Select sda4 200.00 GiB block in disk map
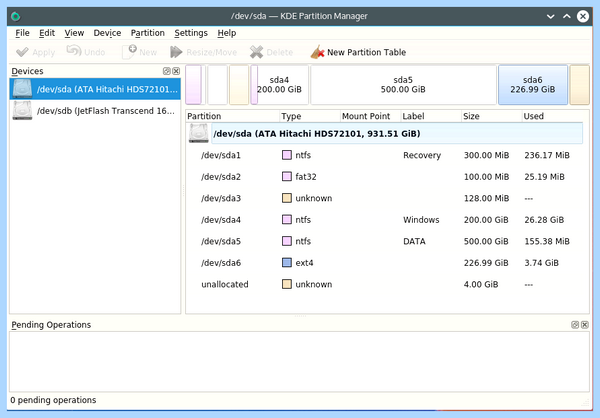 pos(280,85)
